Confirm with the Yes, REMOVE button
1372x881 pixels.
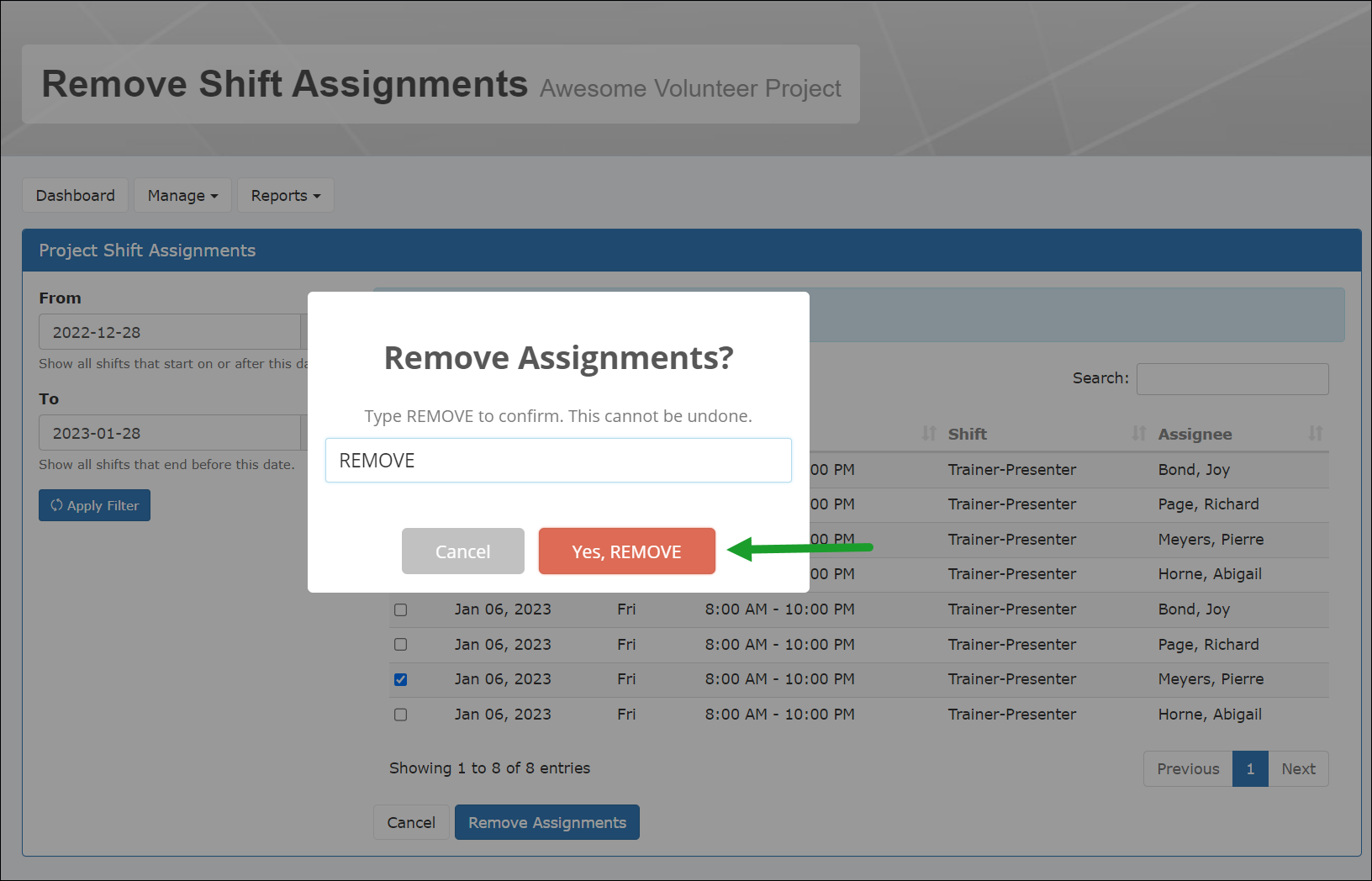626,551
